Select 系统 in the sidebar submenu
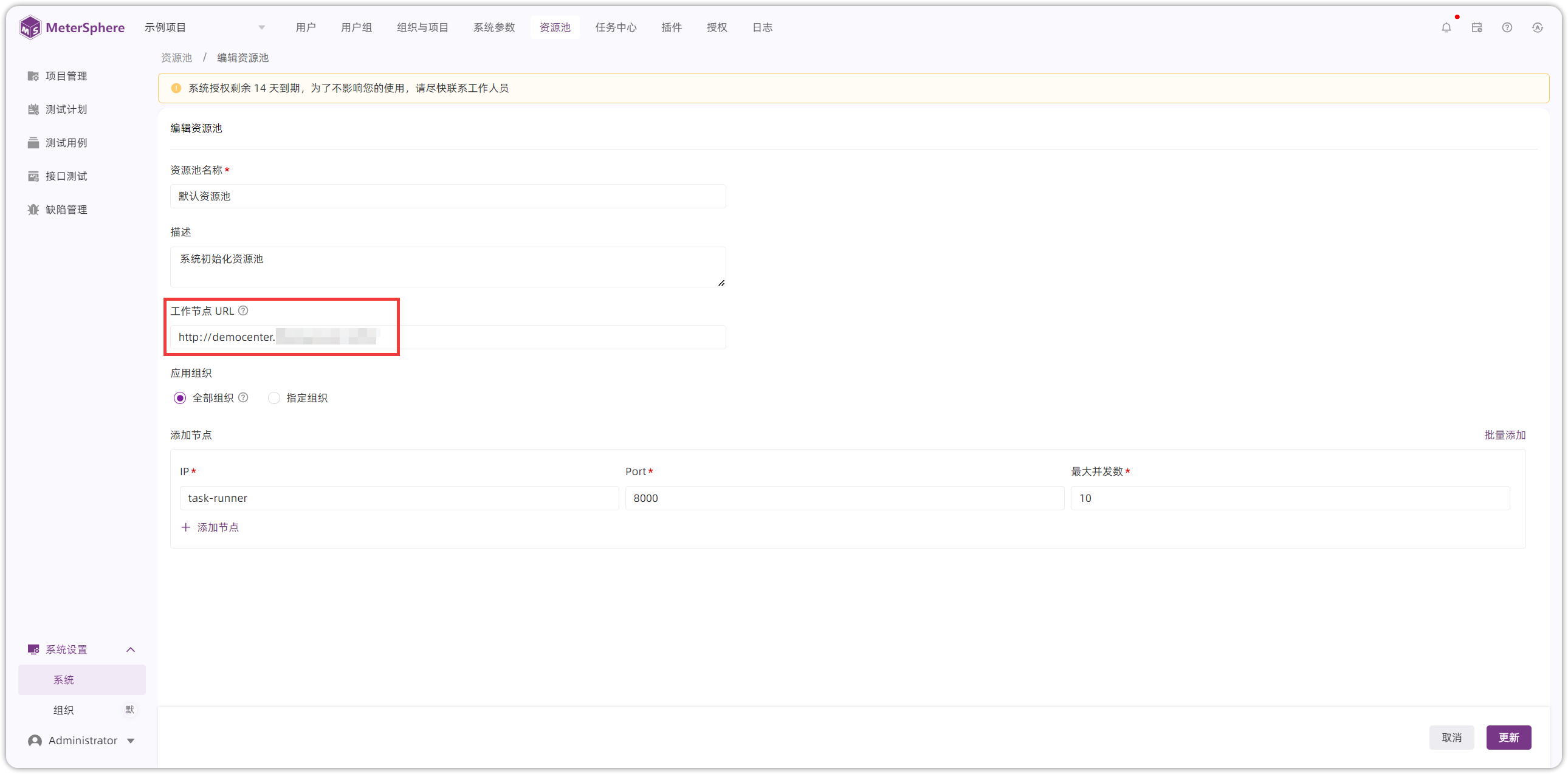 point(82,680)
